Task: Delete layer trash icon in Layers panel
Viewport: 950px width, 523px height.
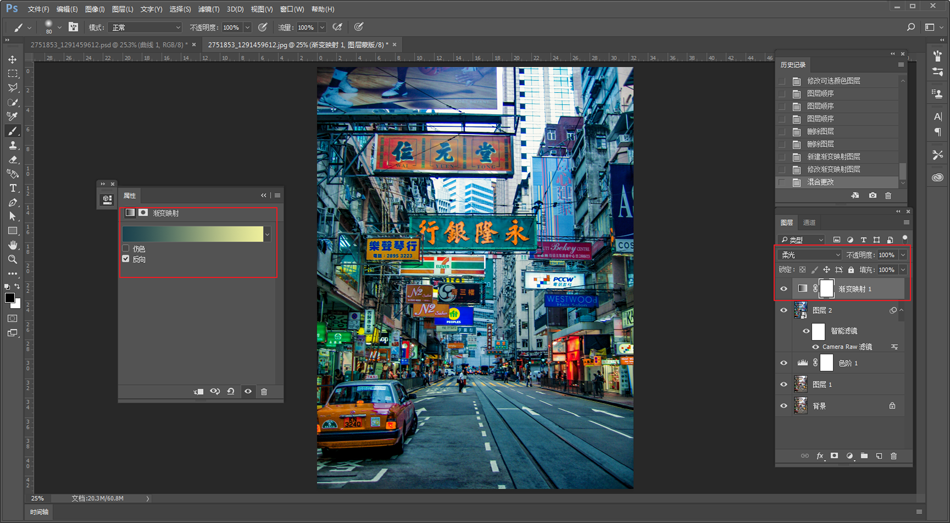Action: (x=894, y=456)
